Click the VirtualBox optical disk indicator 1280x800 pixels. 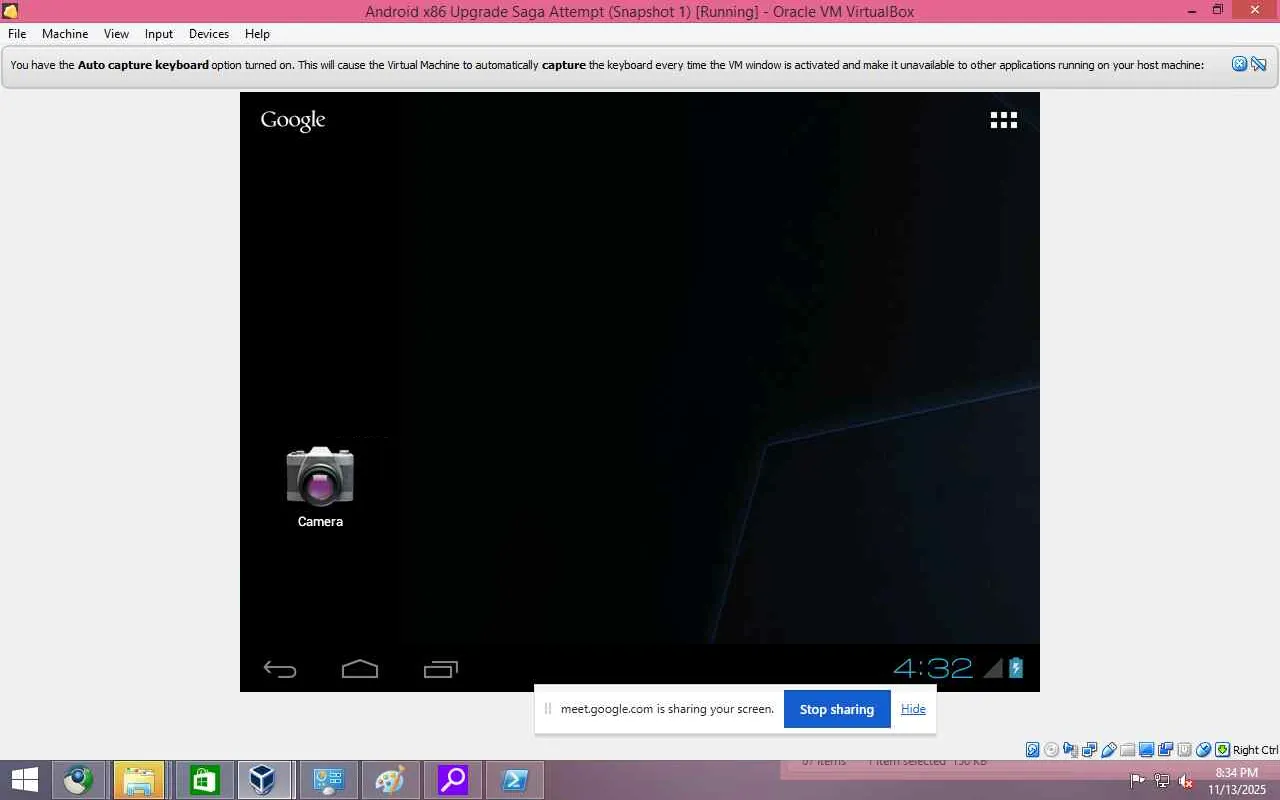point(1052,750)
